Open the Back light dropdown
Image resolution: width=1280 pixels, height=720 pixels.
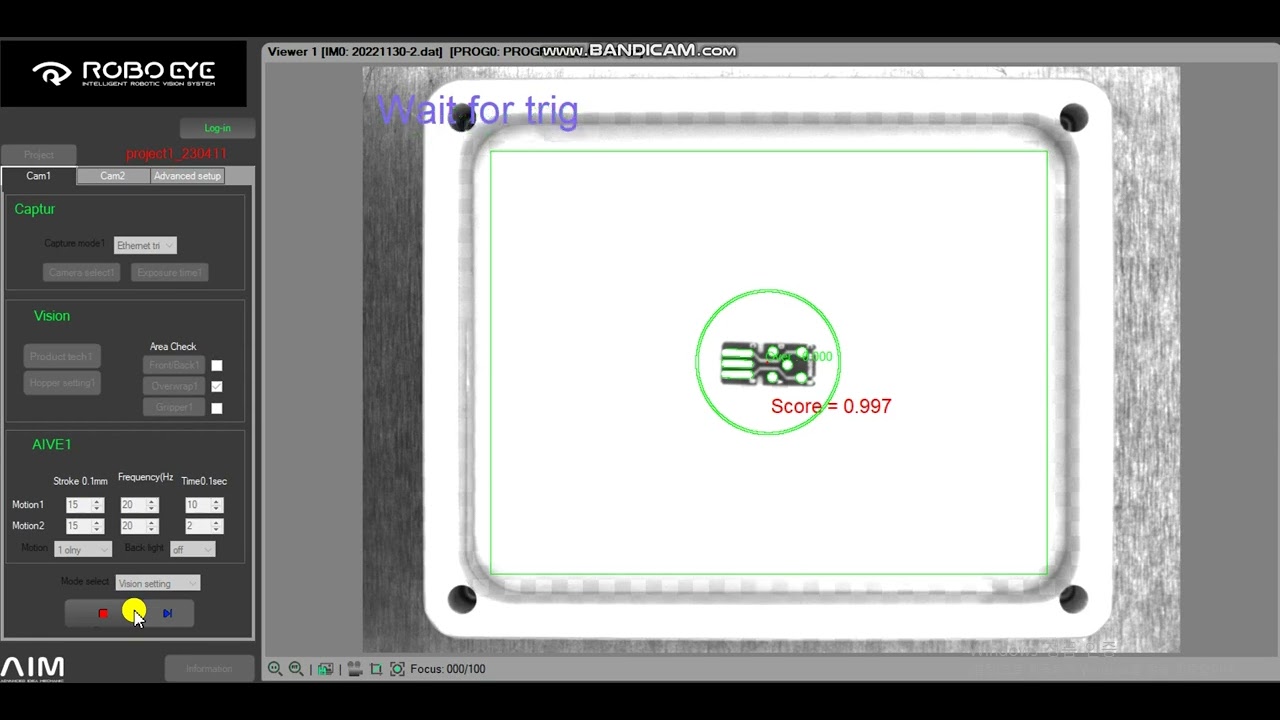193,549
